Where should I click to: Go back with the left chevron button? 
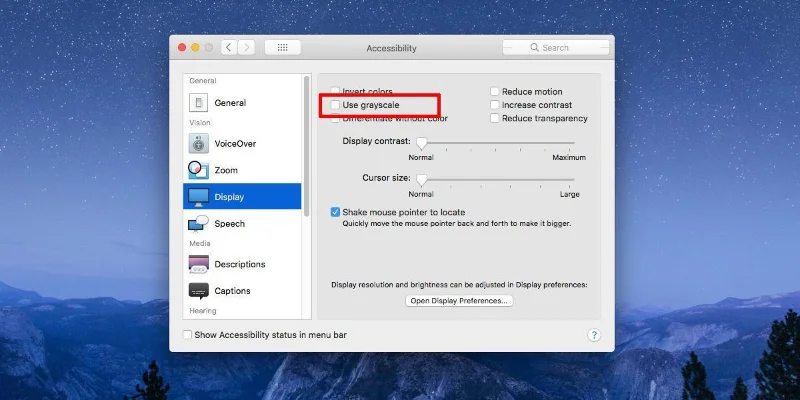tap(229, 47)
